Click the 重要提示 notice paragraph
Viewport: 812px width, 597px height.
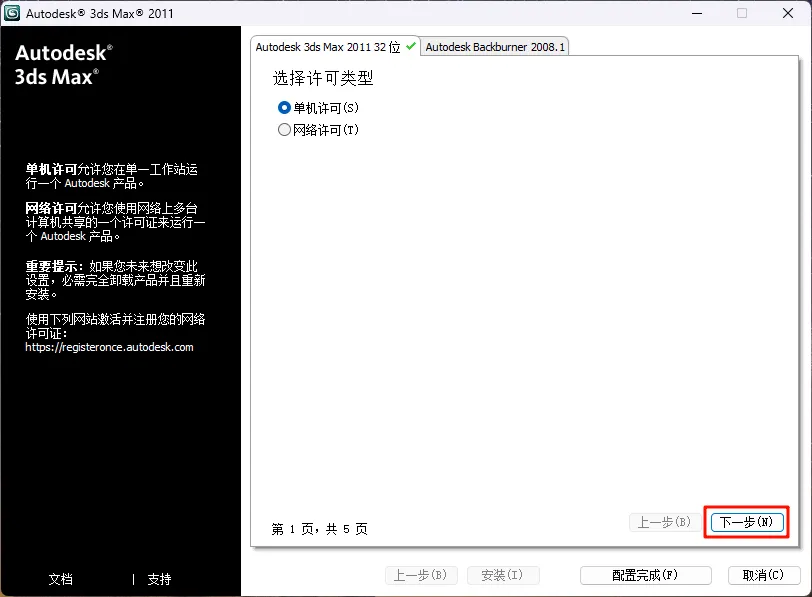(x=115, y=280)
